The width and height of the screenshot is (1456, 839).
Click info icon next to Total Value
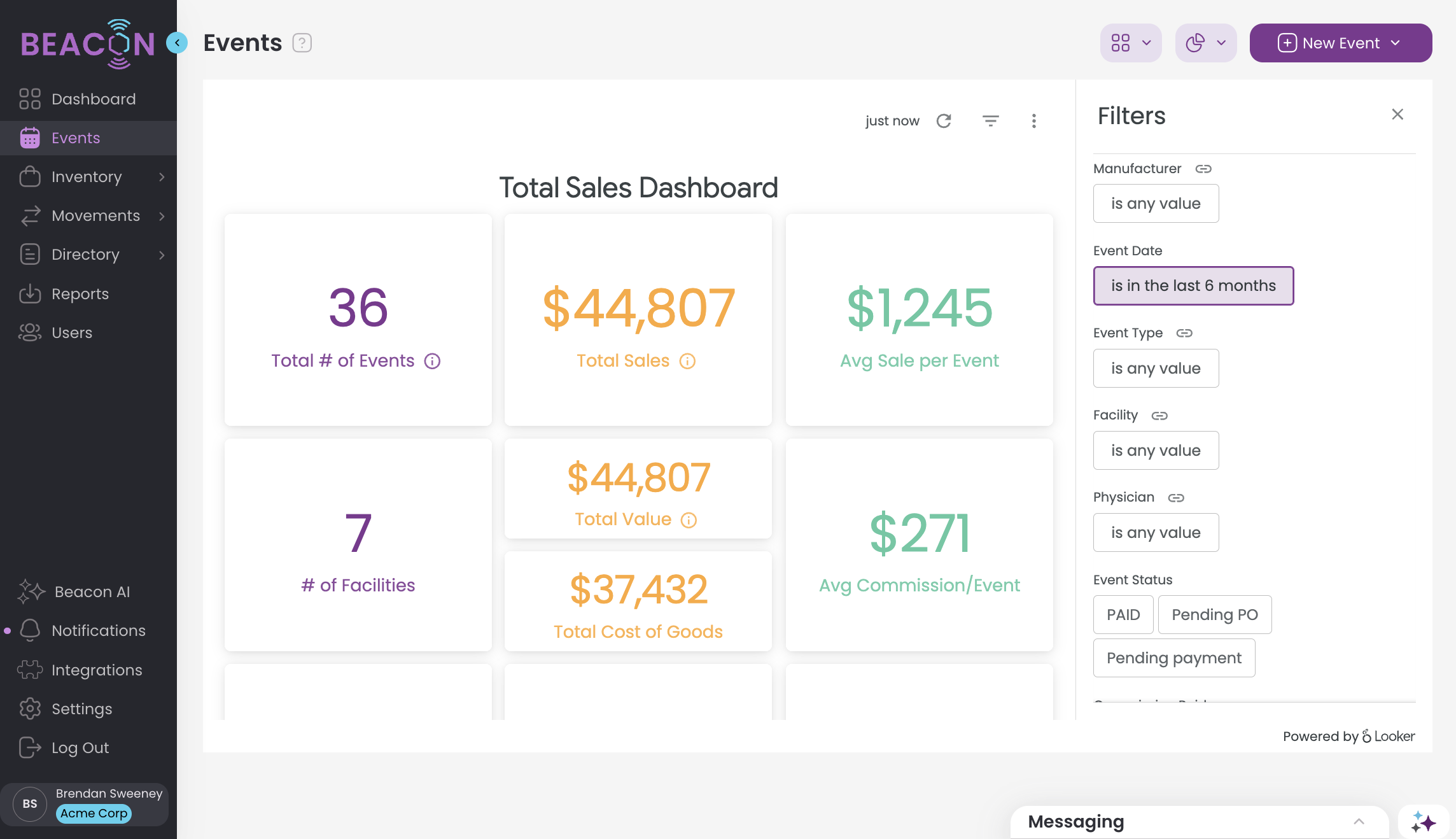[x=689, y=520]
